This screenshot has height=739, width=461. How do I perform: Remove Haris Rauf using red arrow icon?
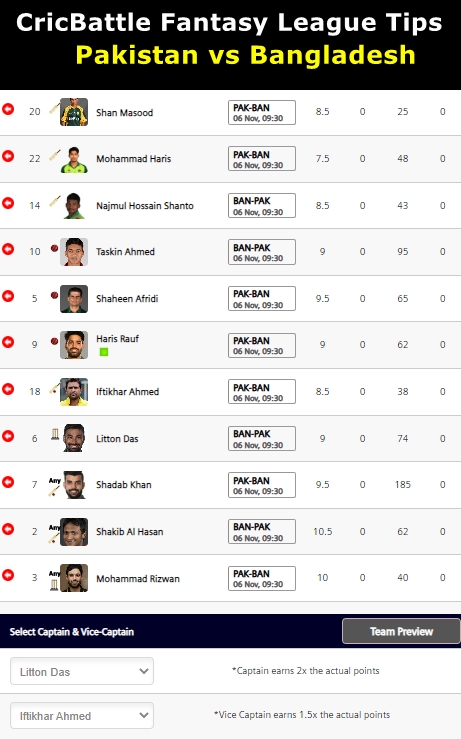[8, 342]
